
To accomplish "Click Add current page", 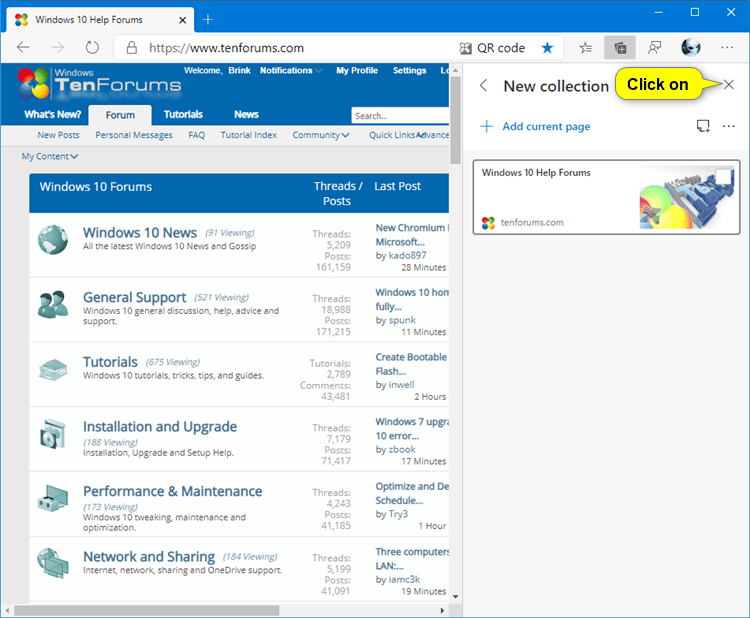I will [546, 126].
